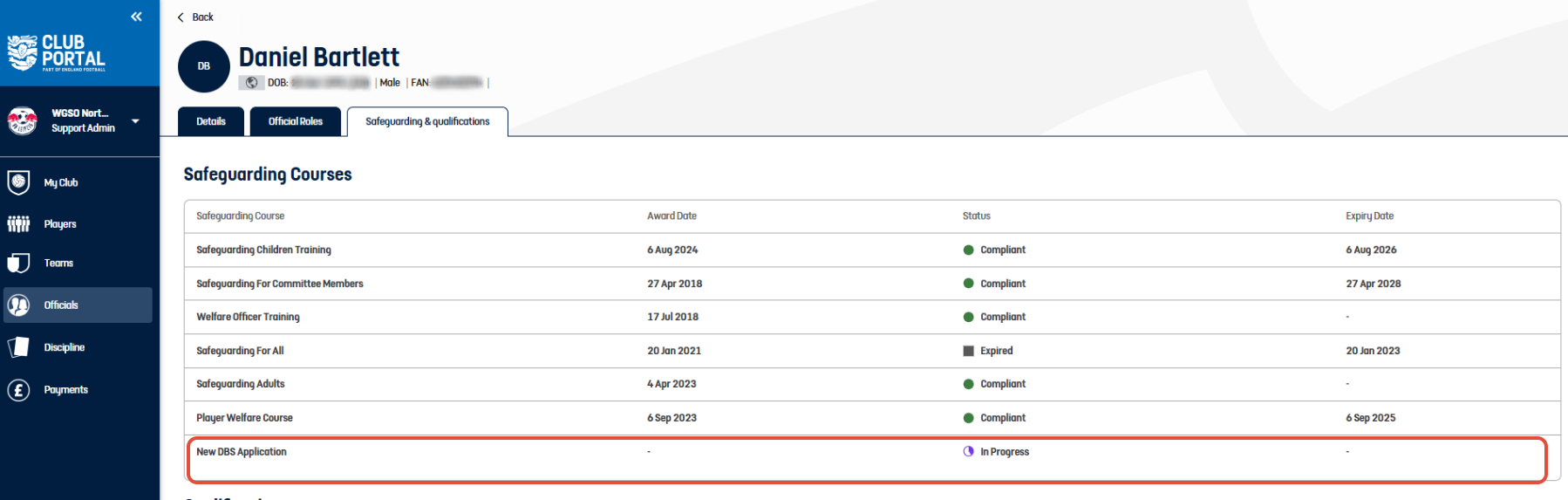Click award date 27 Apr 2018

point(674,284)
